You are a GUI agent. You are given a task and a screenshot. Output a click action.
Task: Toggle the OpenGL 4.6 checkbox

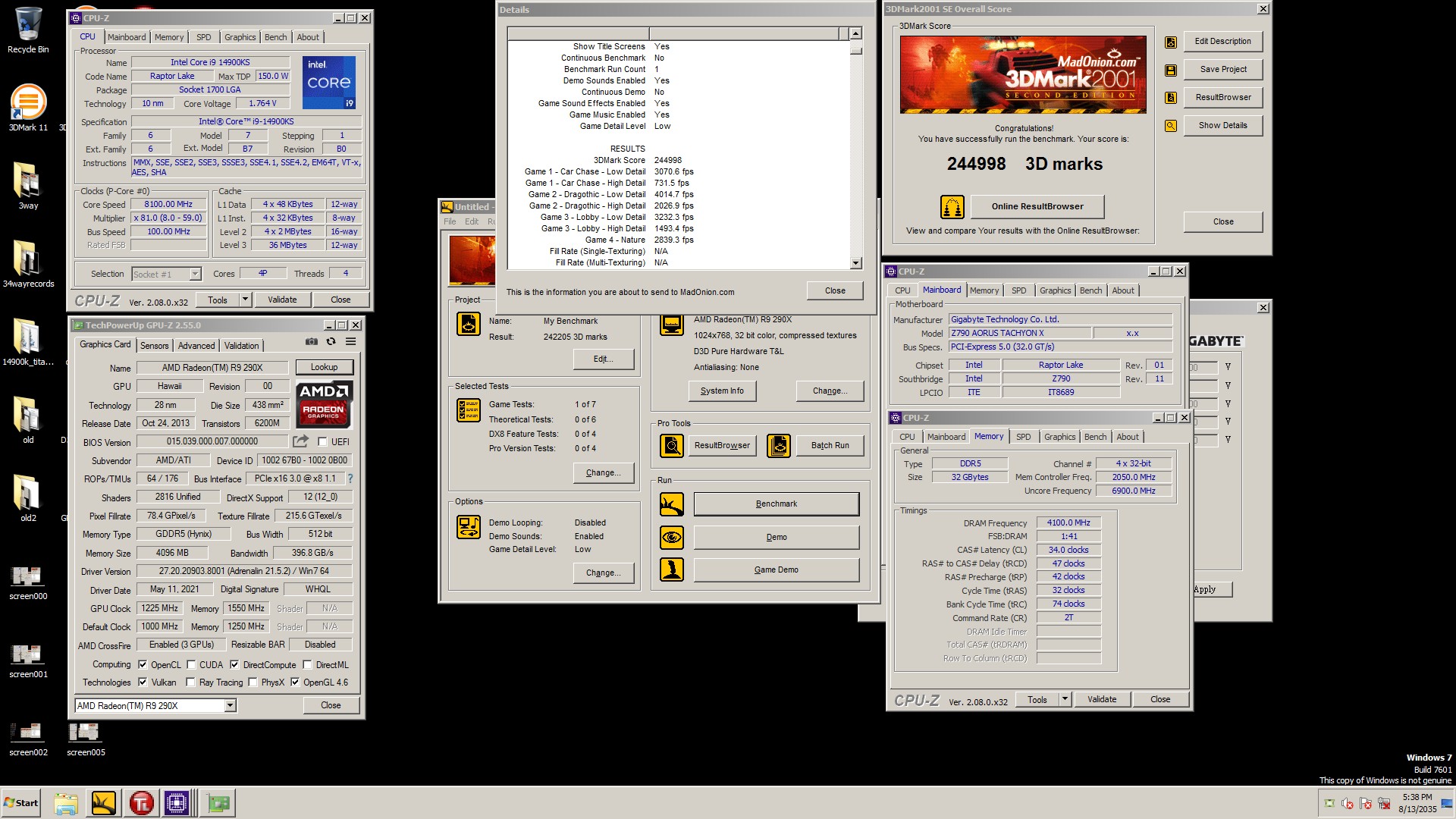[x=295, y=682]
